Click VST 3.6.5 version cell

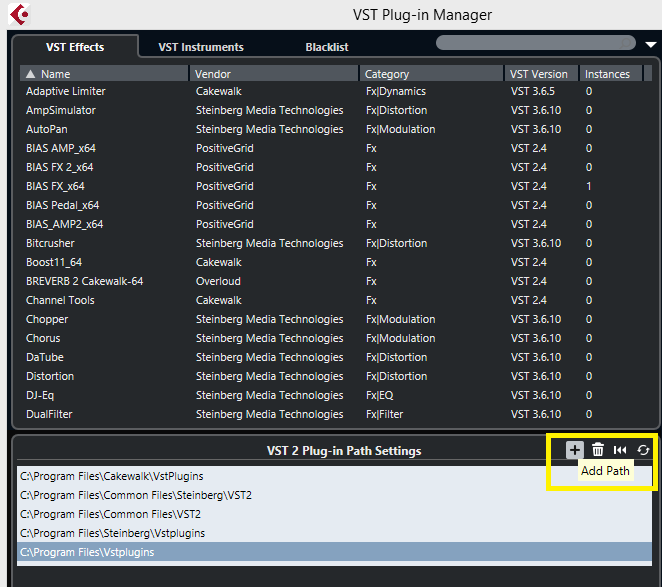click(533, 91)
